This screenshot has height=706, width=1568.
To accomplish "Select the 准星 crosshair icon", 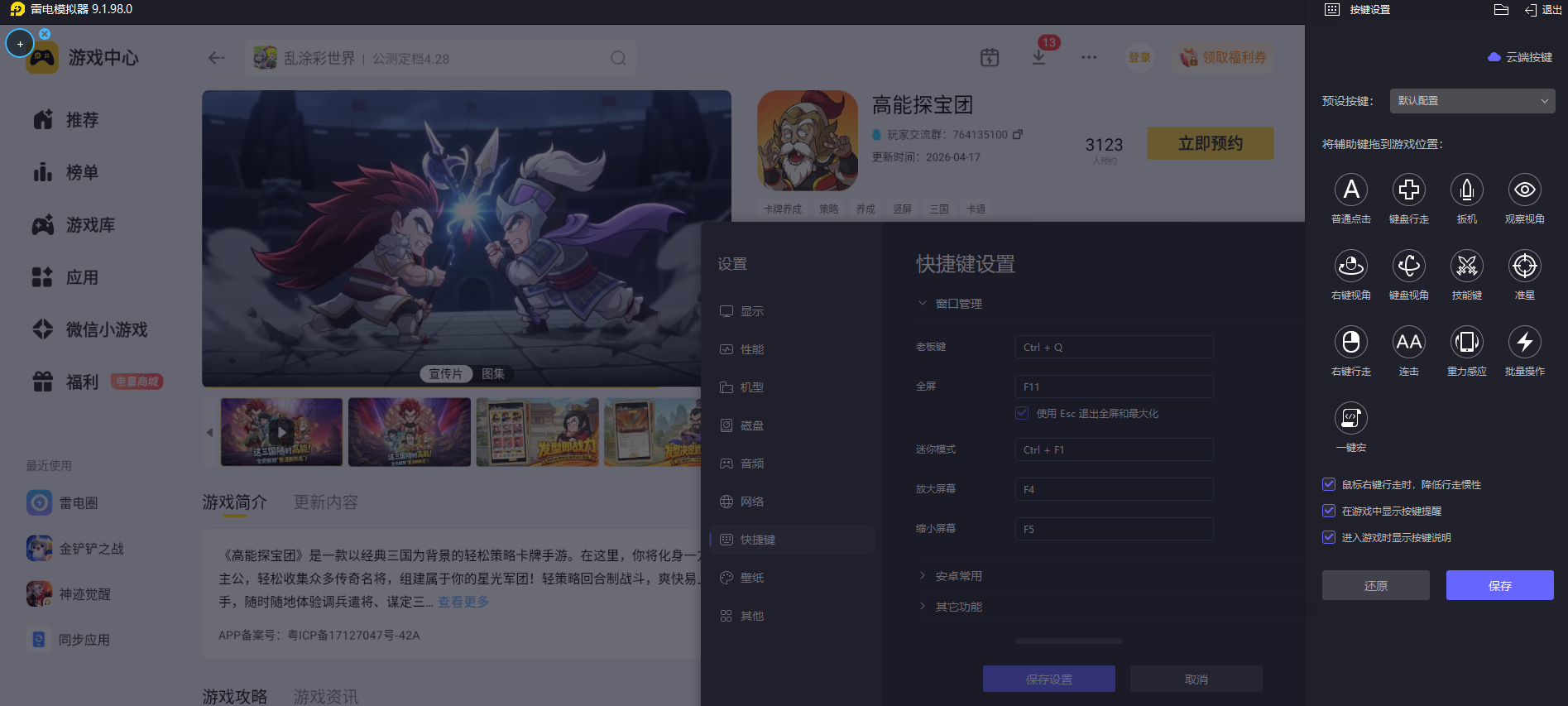I will tap(1525, 267).
